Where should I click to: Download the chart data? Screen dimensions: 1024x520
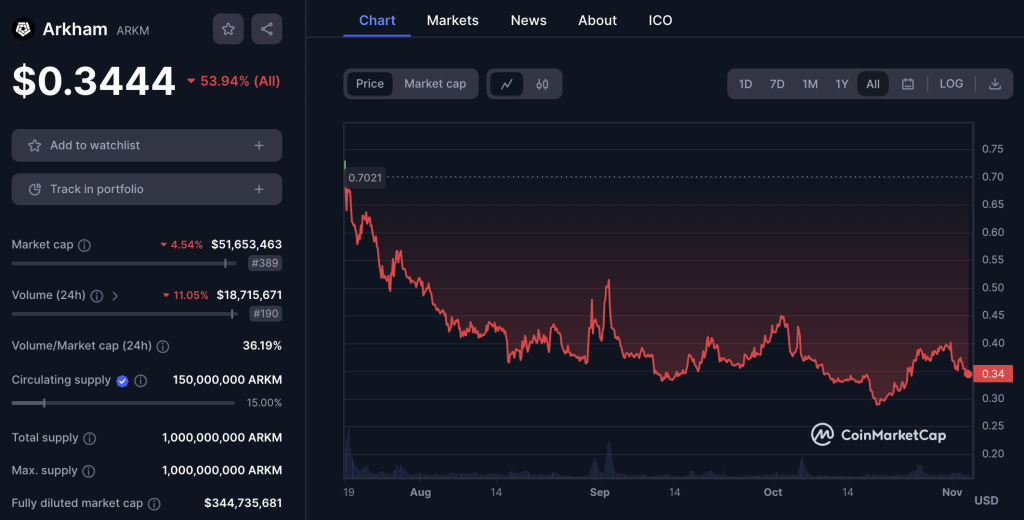pyautogui.click(x=995, y=84)
